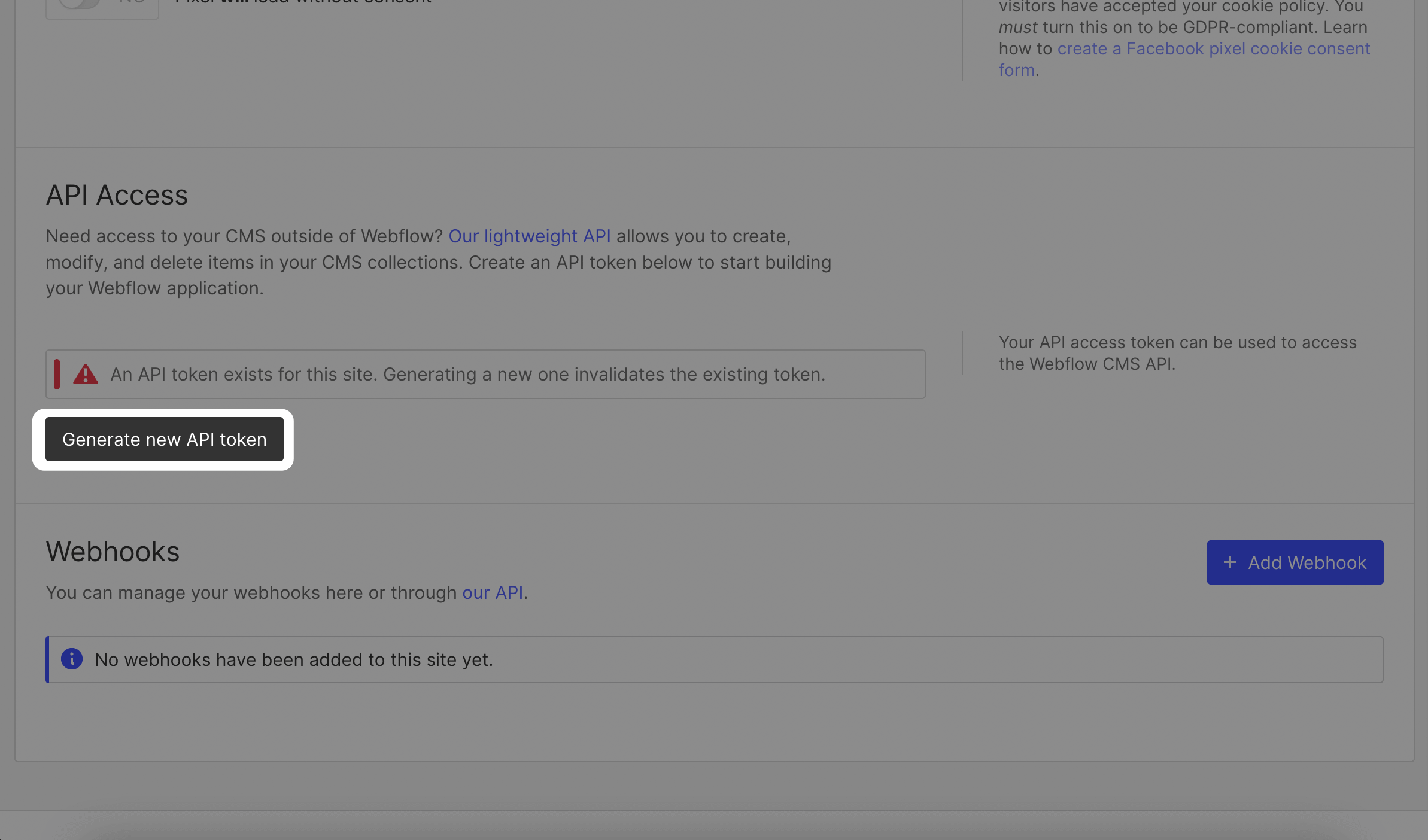Toggle the pixel consent switch at top

coord(80,2)
